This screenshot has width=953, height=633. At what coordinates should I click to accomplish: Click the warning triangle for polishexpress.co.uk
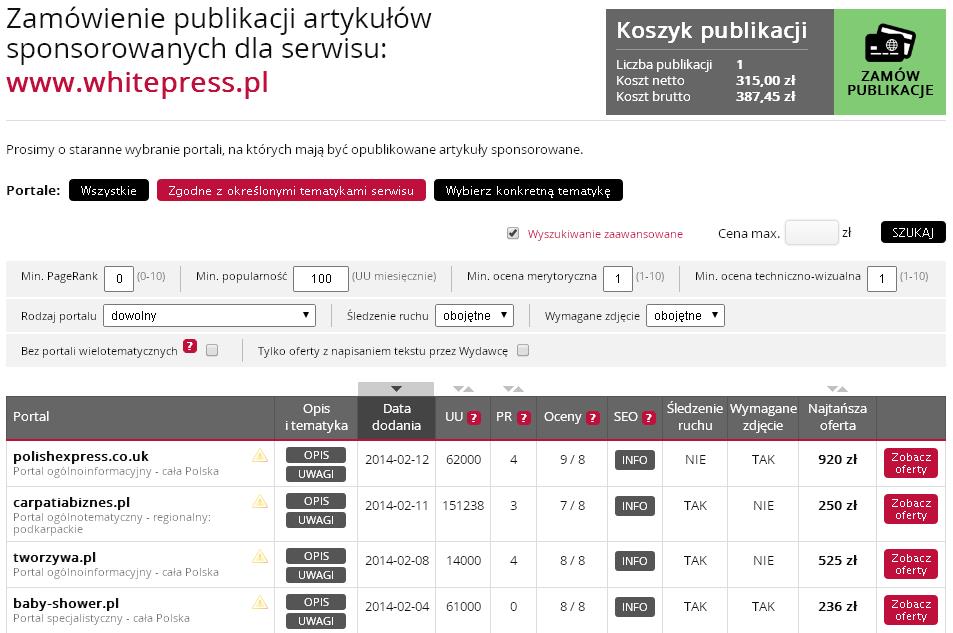tap(260, 455)
